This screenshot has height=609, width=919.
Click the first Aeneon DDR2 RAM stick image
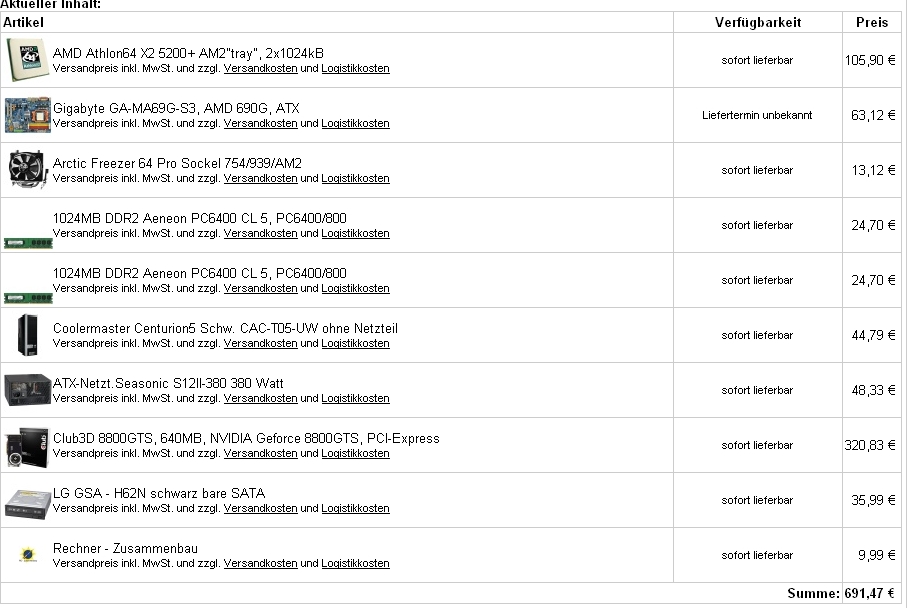tap(28, 243)
